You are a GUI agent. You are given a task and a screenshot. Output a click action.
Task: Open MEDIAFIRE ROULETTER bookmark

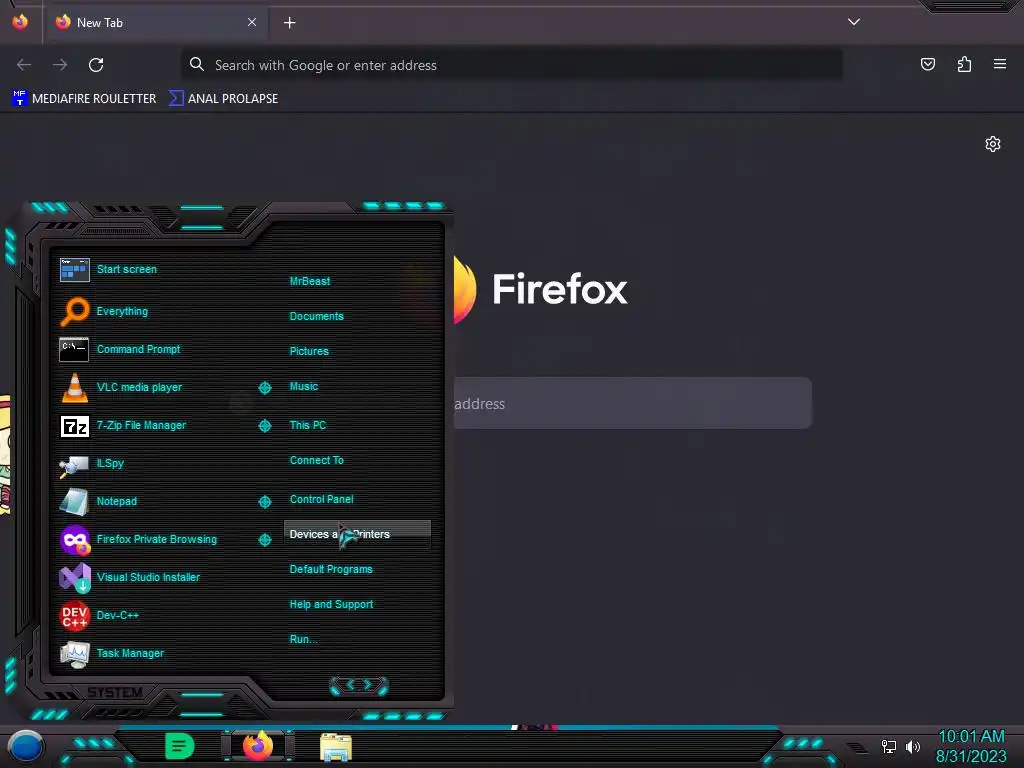84,99
